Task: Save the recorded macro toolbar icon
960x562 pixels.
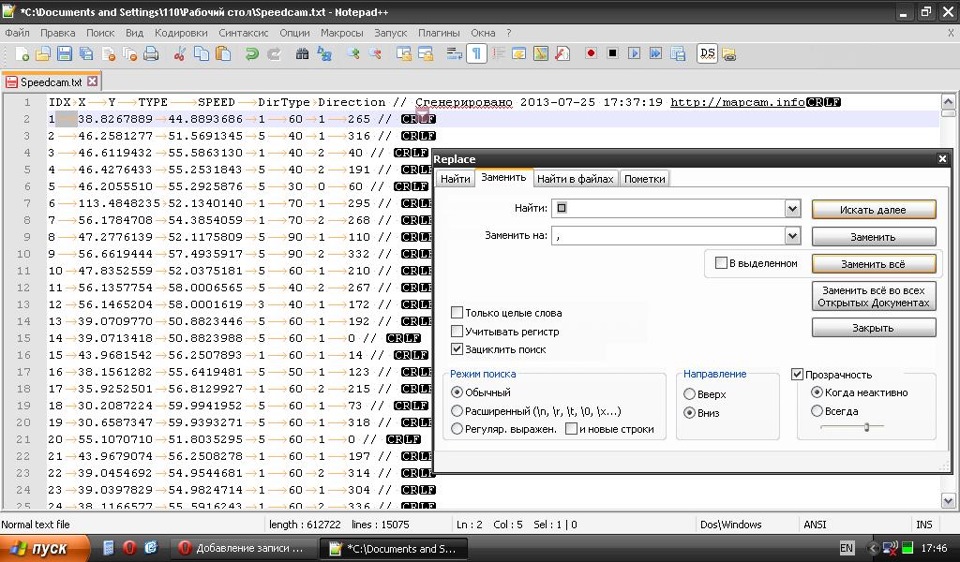Action: pos(678,54)
